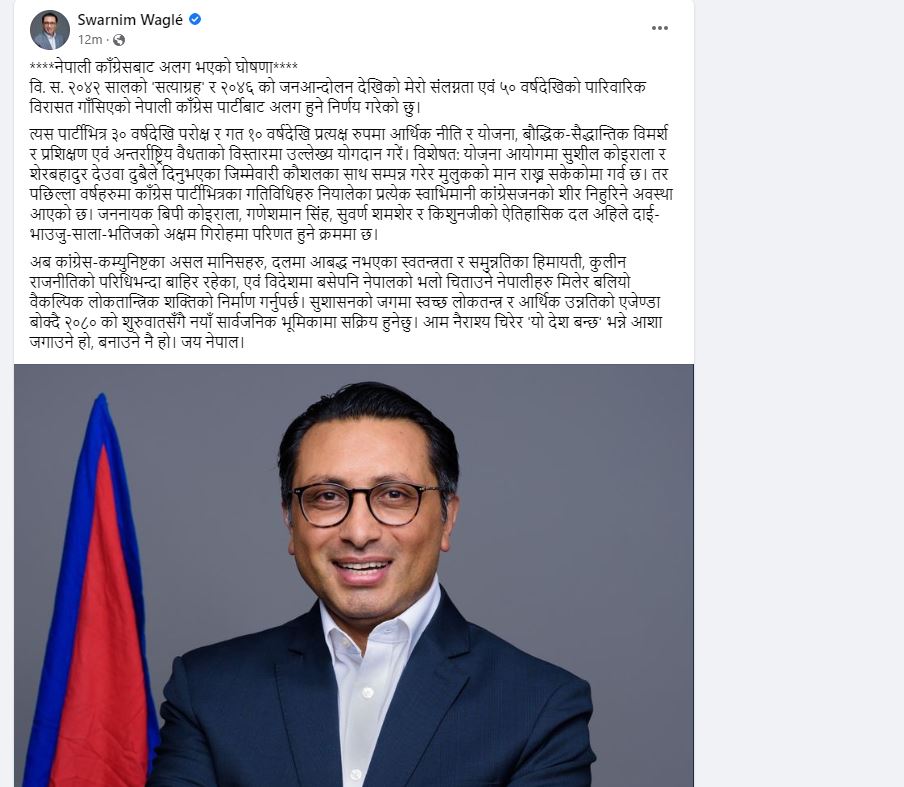Click the blue verified badge beside Swarnim Waglé
The height and width of the screenshot is (787, 904).
[195, 19]
